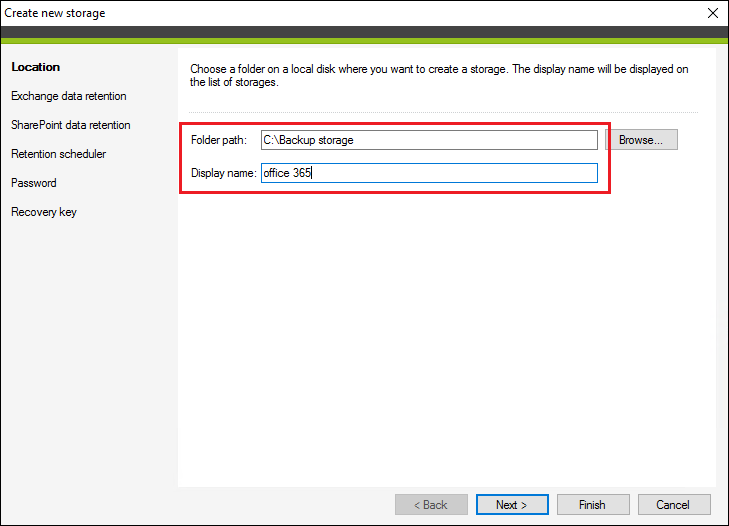
Task: Cancel the storage creation wizard
Action: click(674, 505)
